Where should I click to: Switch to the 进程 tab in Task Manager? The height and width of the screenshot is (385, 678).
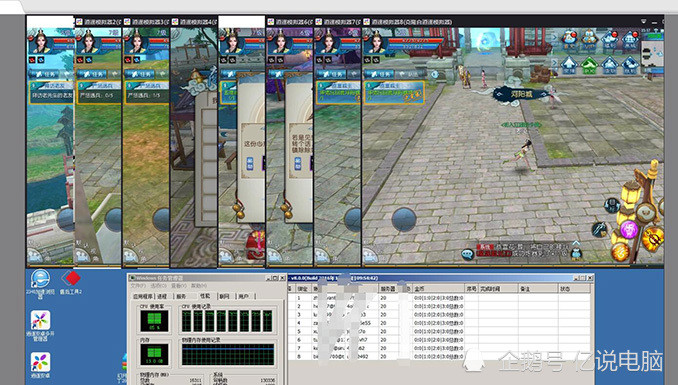point(162,296)
